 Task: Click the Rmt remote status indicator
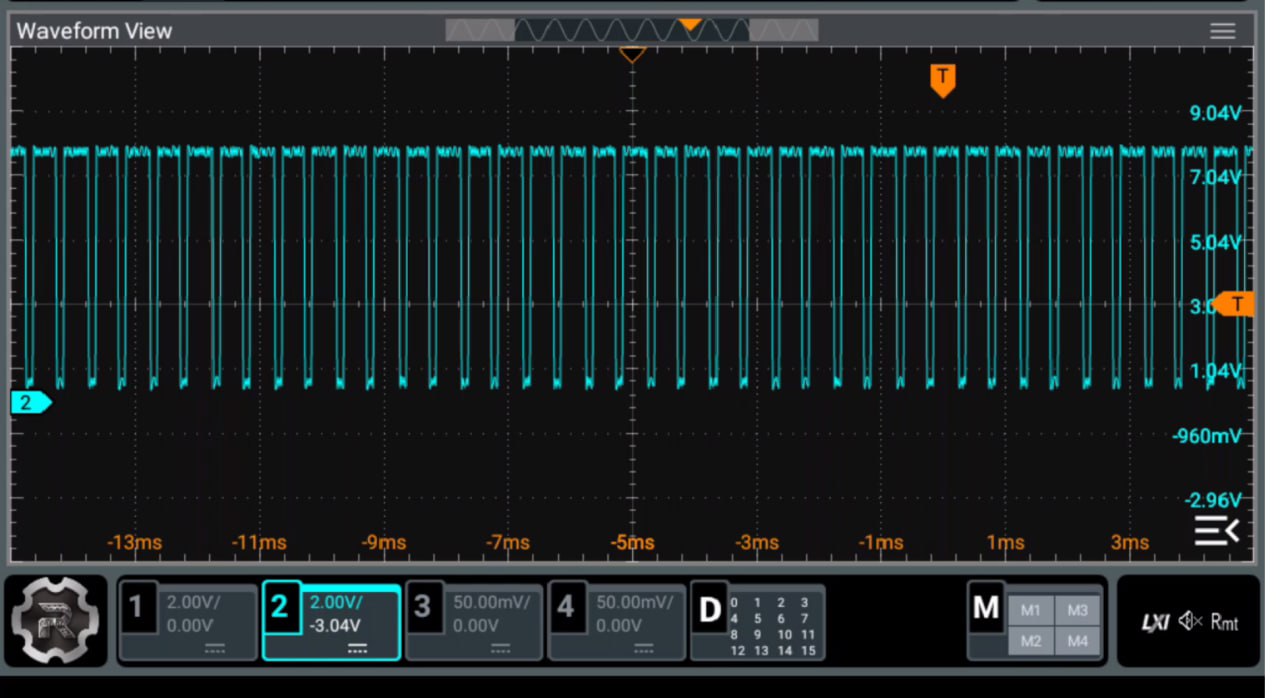(1224, 622)
